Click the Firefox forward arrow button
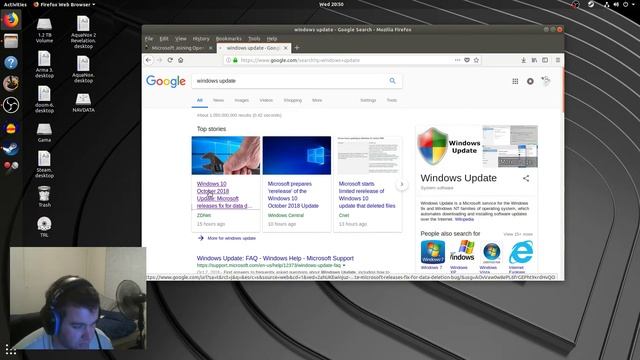This screenshot has height=360, width=640. click(159, 60)
